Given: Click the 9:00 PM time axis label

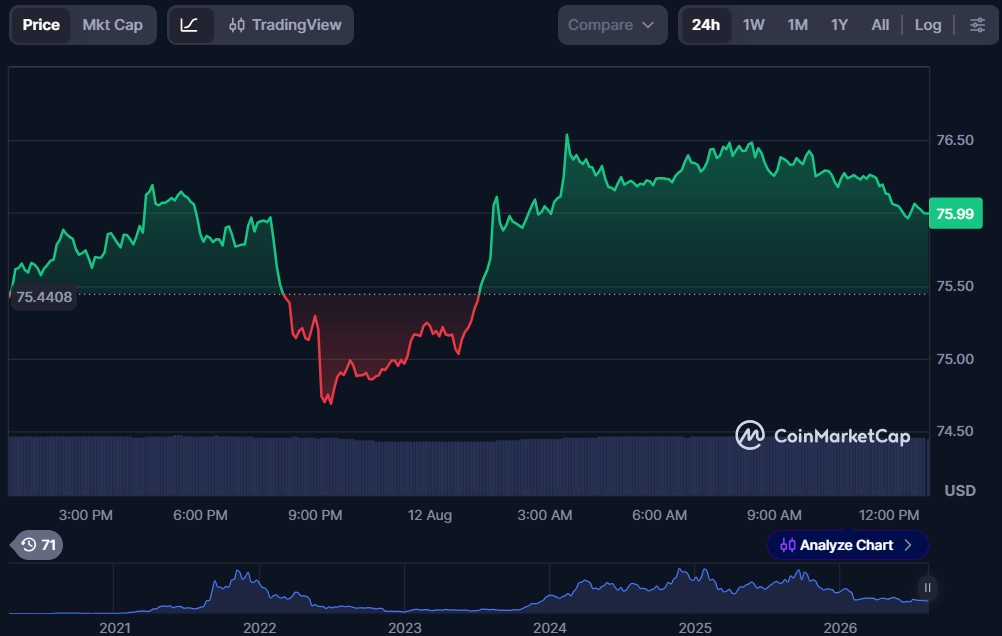Looking at the screenshot, I should pos(315,515).
